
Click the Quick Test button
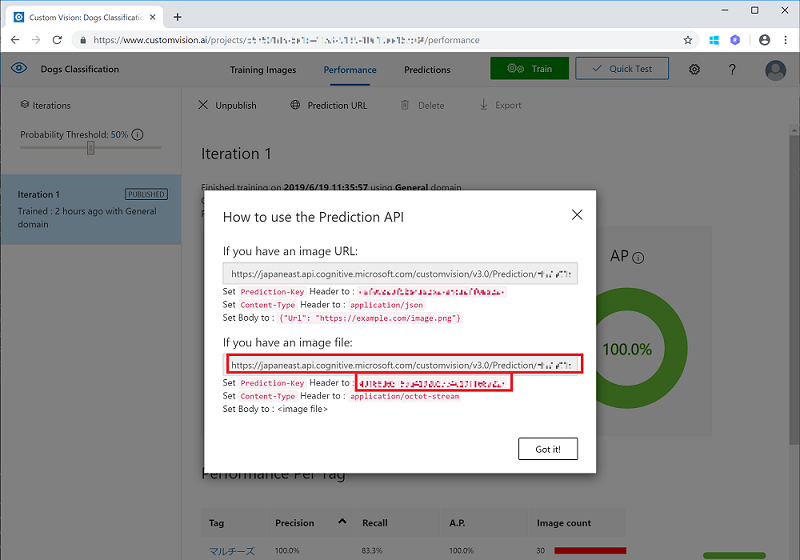(622, 68)
